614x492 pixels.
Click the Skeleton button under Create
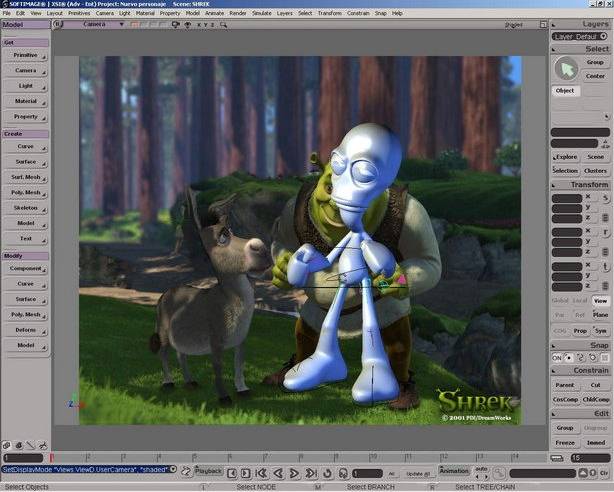click(25, 208)
